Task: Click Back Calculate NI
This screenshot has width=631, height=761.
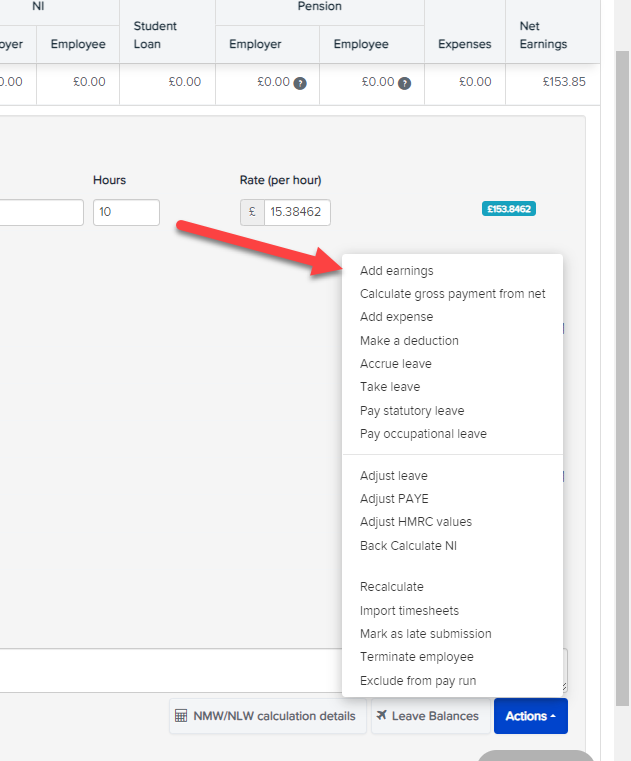Action: pyautogui.click(x=408, y=546)
